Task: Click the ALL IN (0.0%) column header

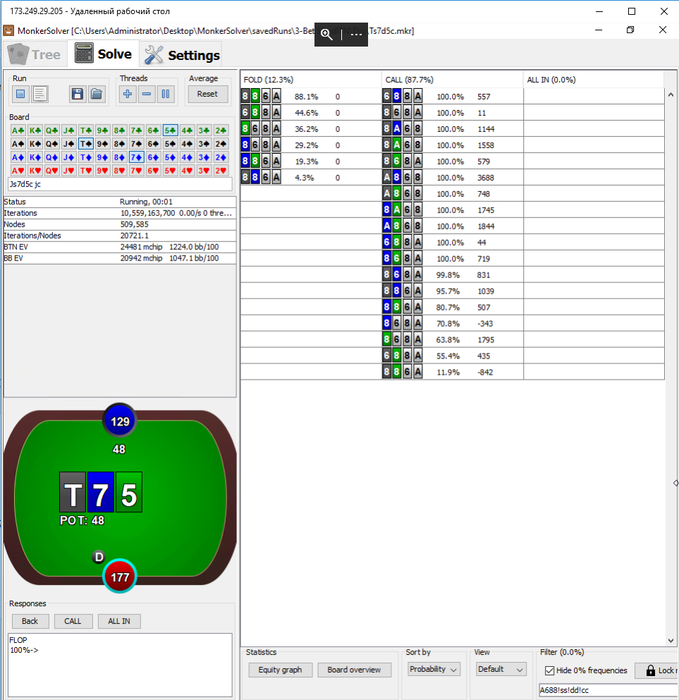Action: tap(594, 80)
